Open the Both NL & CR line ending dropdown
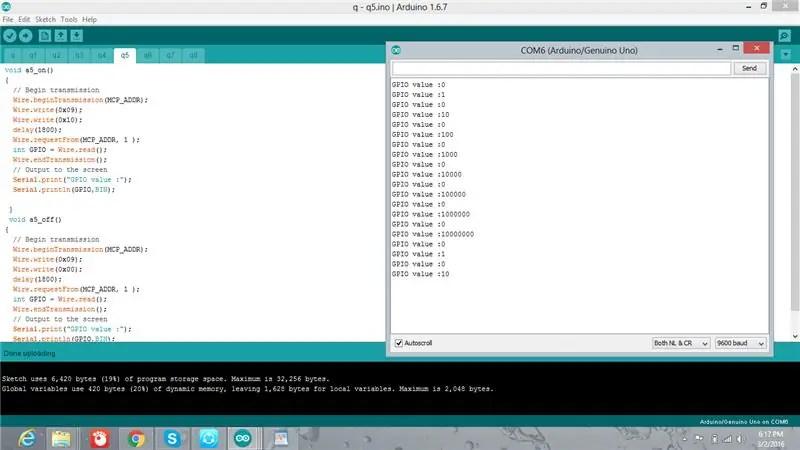 681,343
